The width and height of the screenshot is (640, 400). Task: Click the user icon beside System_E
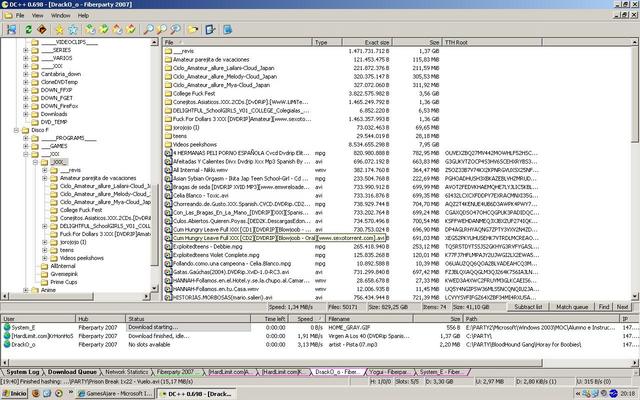(7, 327)
